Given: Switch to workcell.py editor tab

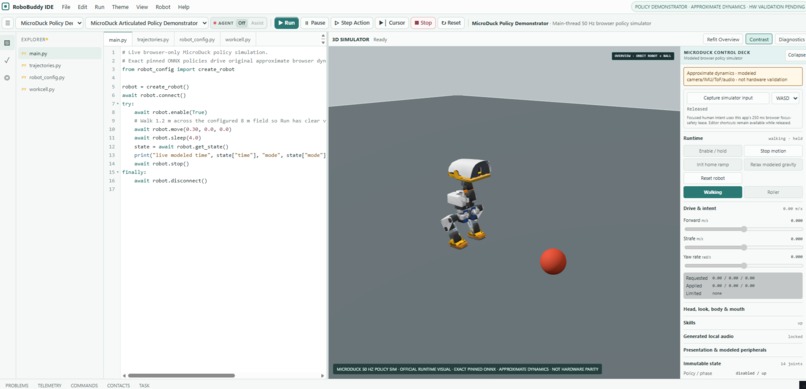Looking at the screenshot, I should 237,40.
